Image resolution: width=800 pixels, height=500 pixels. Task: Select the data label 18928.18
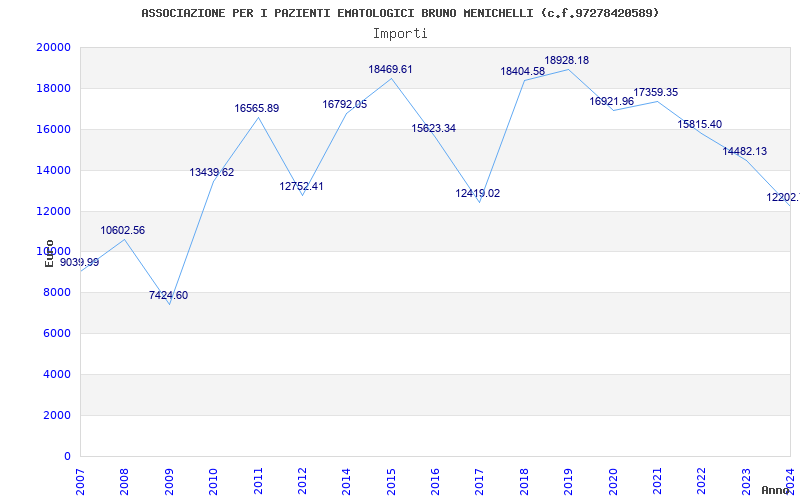click(x=566, y=60)
